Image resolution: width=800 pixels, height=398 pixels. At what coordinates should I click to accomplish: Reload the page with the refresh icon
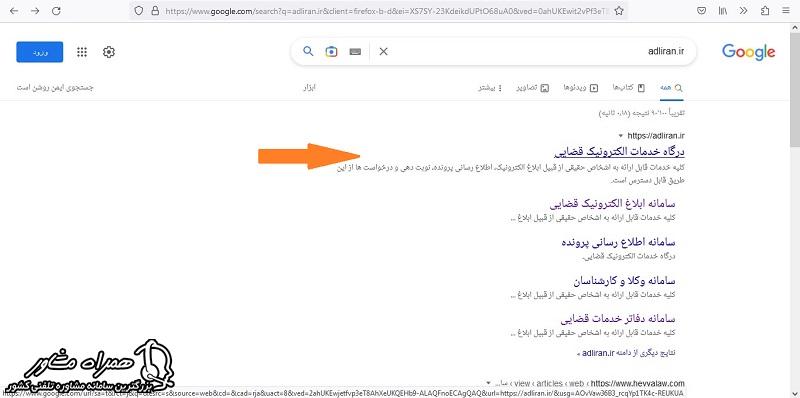(57, 11)
